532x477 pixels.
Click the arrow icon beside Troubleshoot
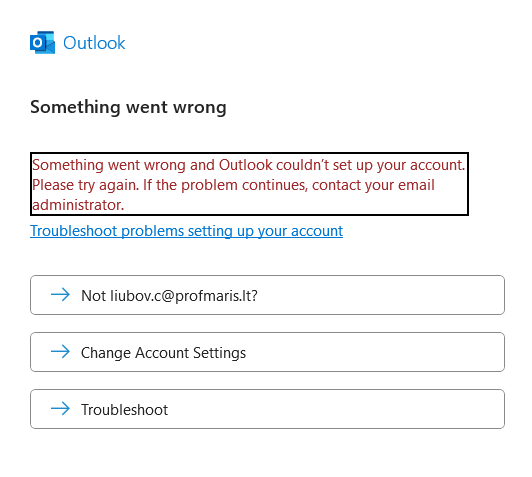60,408
